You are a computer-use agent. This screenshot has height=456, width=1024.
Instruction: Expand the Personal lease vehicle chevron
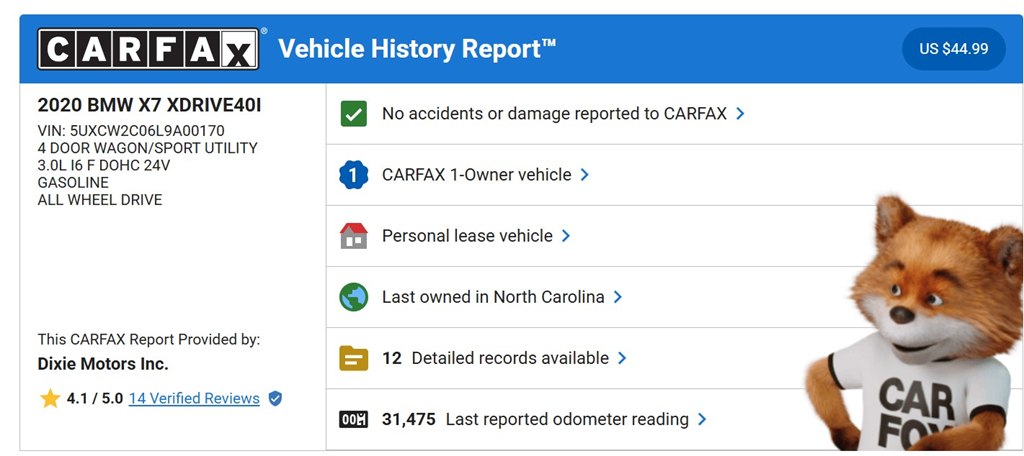point(566,236)
